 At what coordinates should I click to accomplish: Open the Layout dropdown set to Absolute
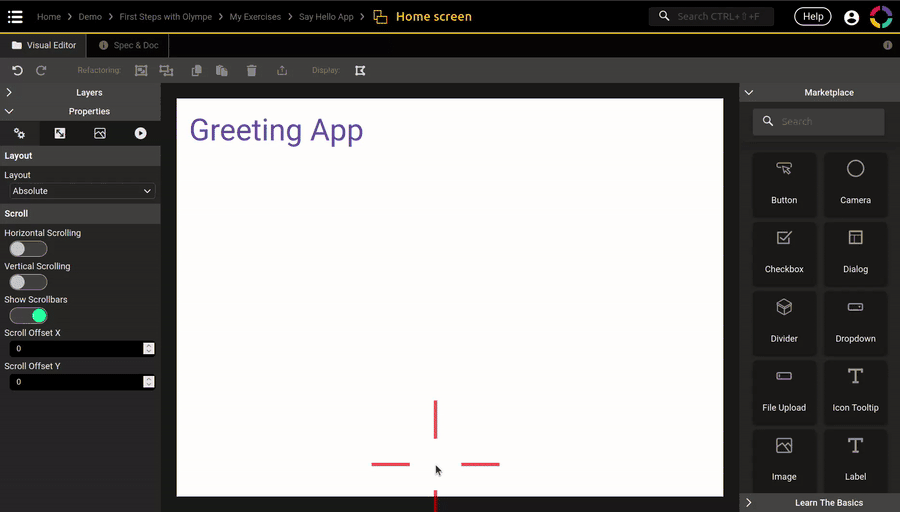pos(80,191)
